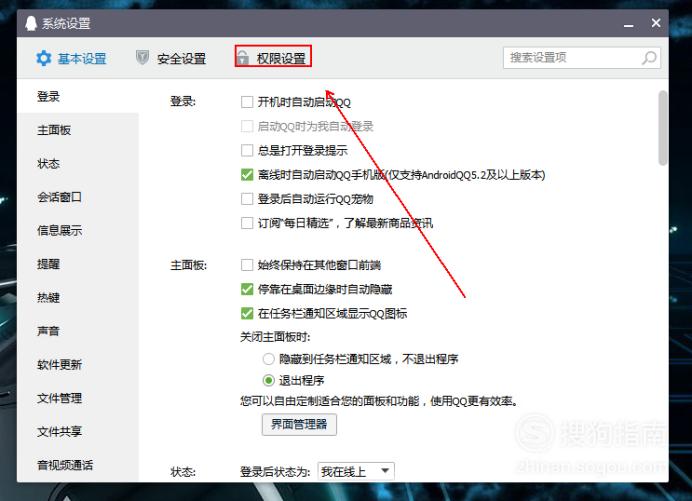This screenshot has height=501, width=692.
Task: Open 提醒 settings in sidebar
Action: 78,264
